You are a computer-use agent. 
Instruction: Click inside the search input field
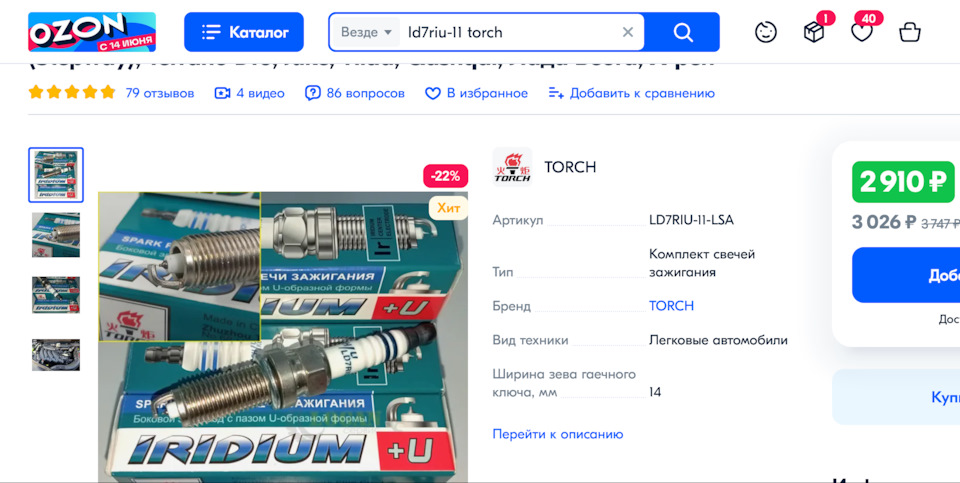(508, 32)
